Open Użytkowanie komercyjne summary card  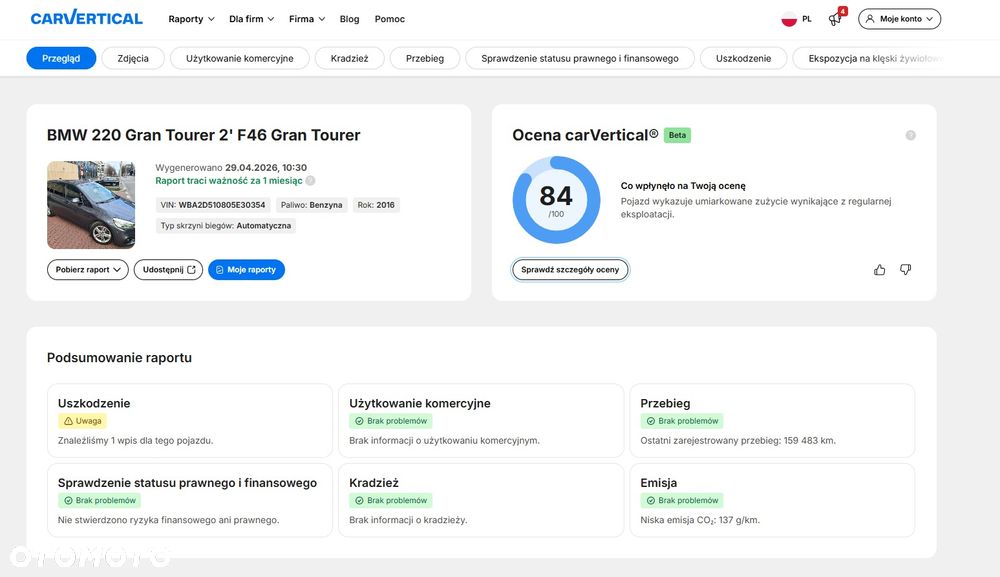[481, 421]
